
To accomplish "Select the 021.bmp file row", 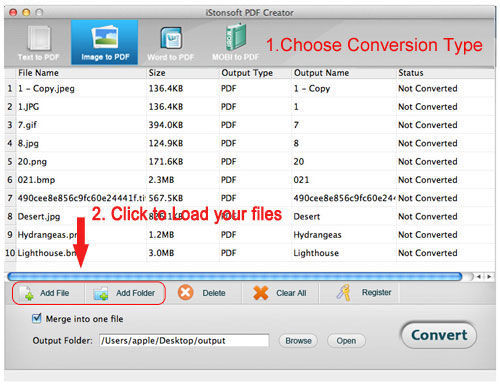I will tap(249, 180).
